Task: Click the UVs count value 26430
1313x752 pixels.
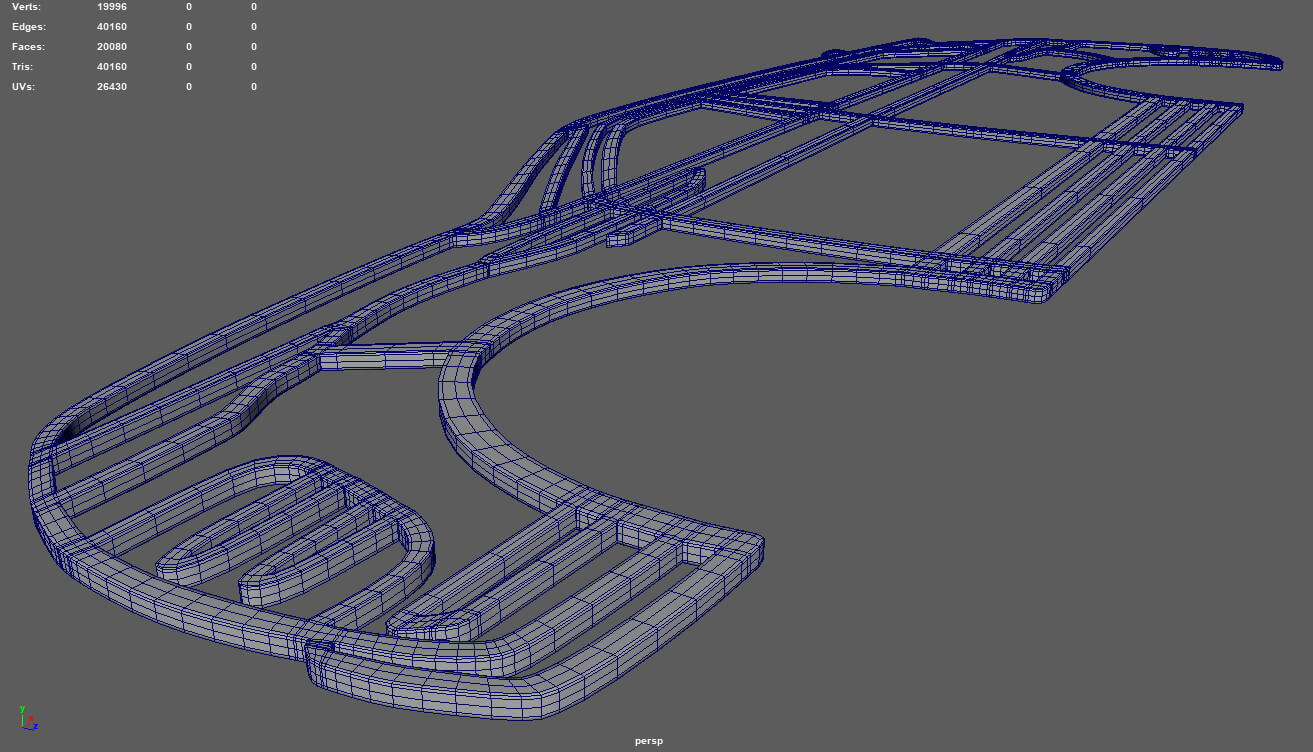Action: click(111, 87)
